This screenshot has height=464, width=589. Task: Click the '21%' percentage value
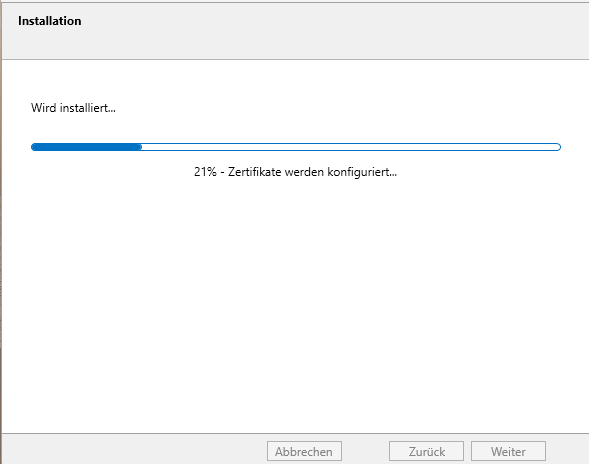205,172
